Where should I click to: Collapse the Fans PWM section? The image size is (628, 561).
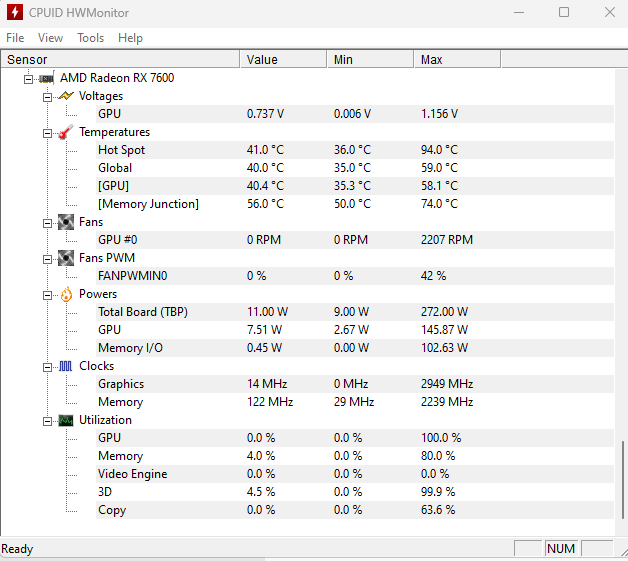47,259
